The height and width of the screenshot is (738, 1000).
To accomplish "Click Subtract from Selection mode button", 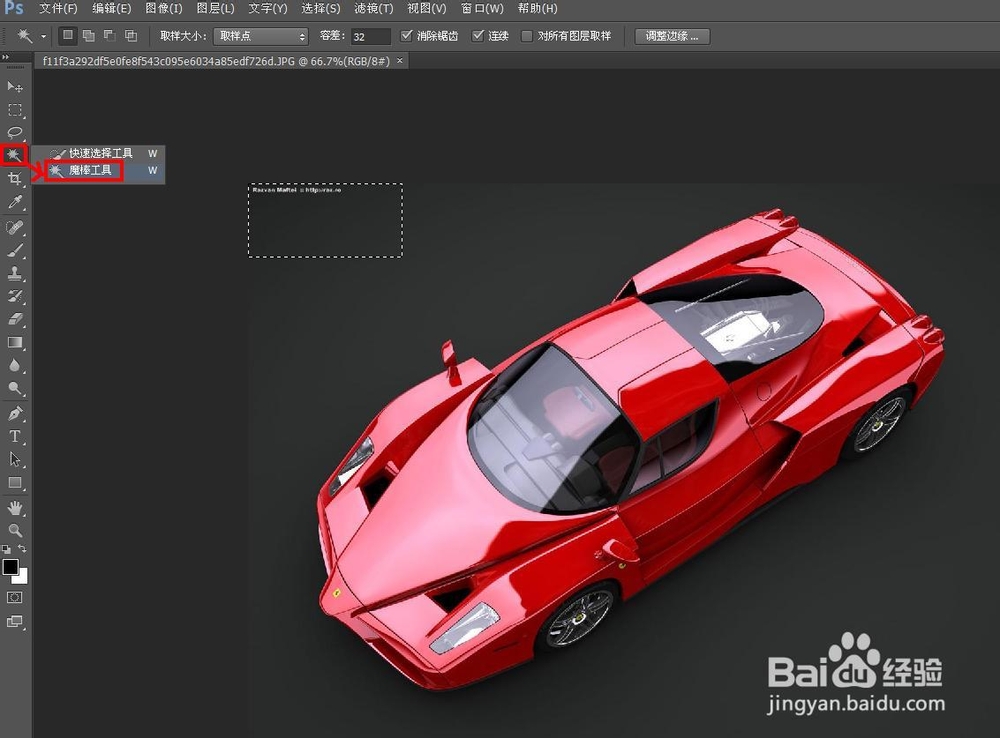I will tap(110, 36).
